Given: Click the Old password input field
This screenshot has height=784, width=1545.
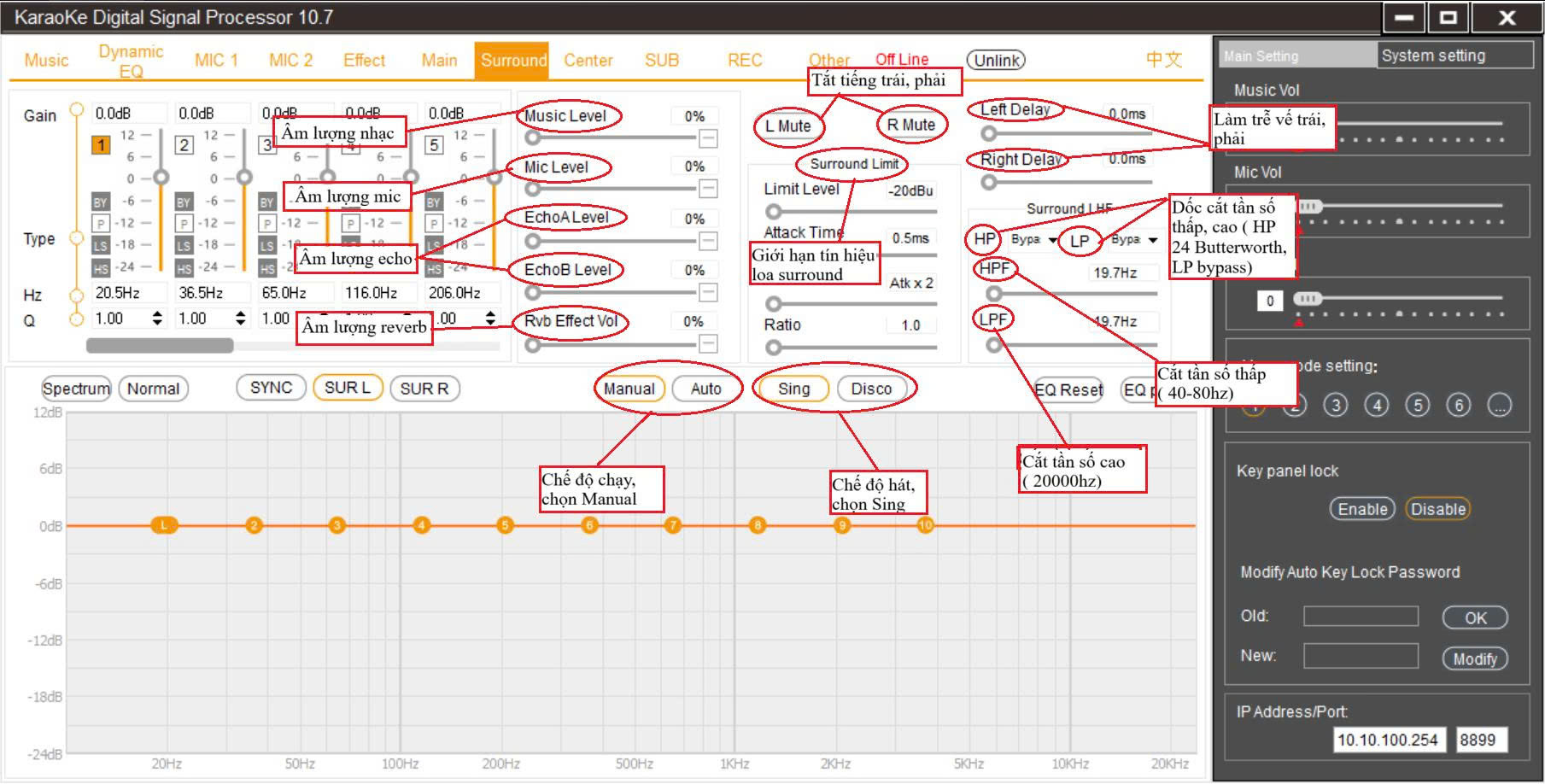Looking at the screenshot, I should click(1361, 616).
